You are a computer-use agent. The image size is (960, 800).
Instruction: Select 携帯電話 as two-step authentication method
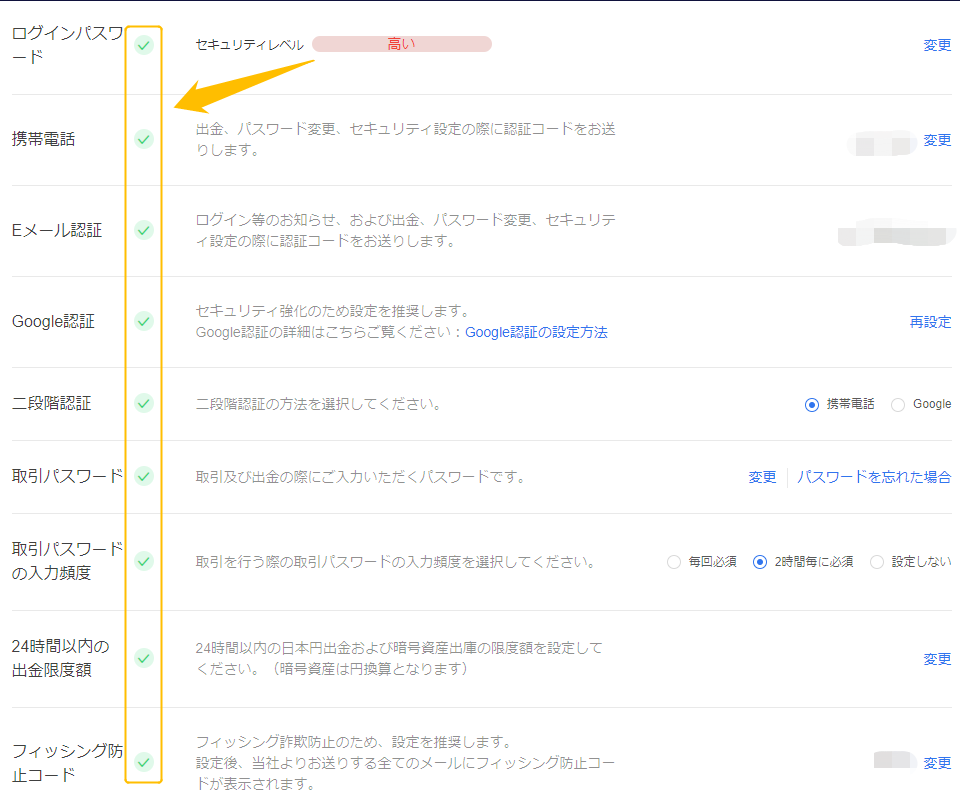(x=812, y=405)
